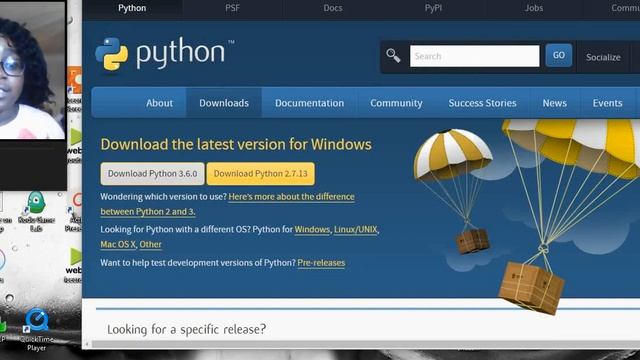Follow the Mac OS X link

pyautogui.click(x=118, y=244)
